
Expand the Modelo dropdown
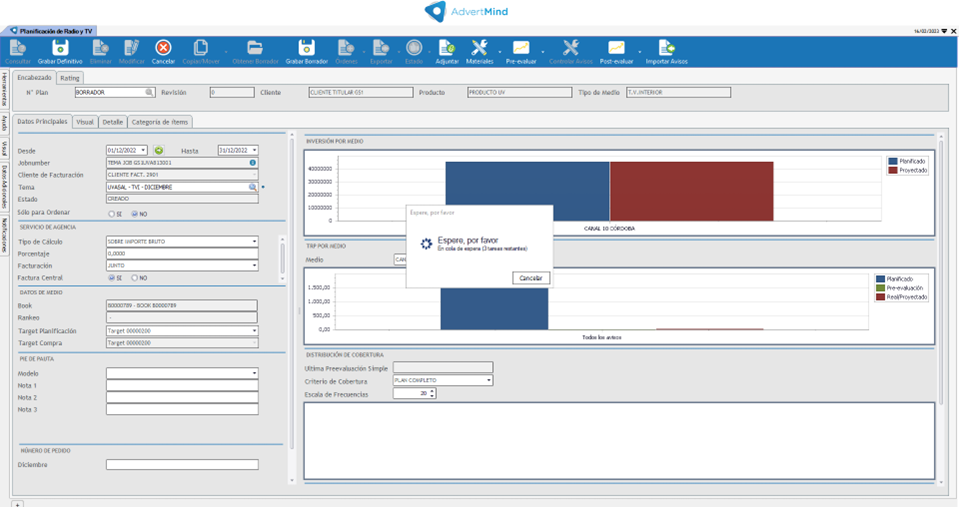pyautogui.click(x=254, y=373)
